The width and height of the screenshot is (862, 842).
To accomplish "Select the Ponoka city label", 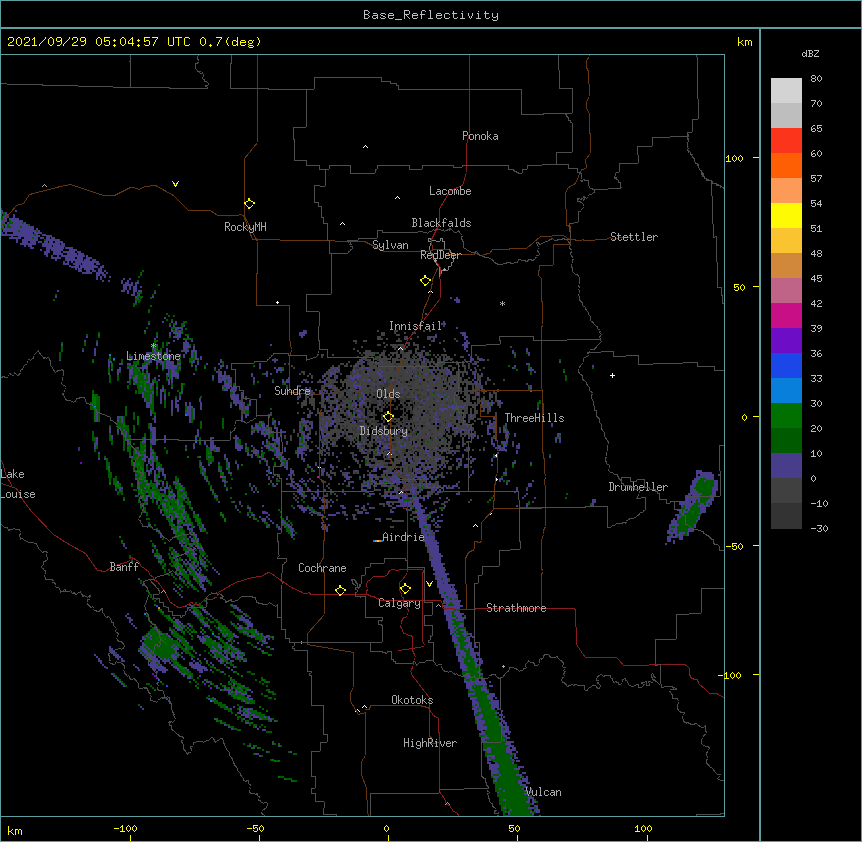I will tap(480, 136).
